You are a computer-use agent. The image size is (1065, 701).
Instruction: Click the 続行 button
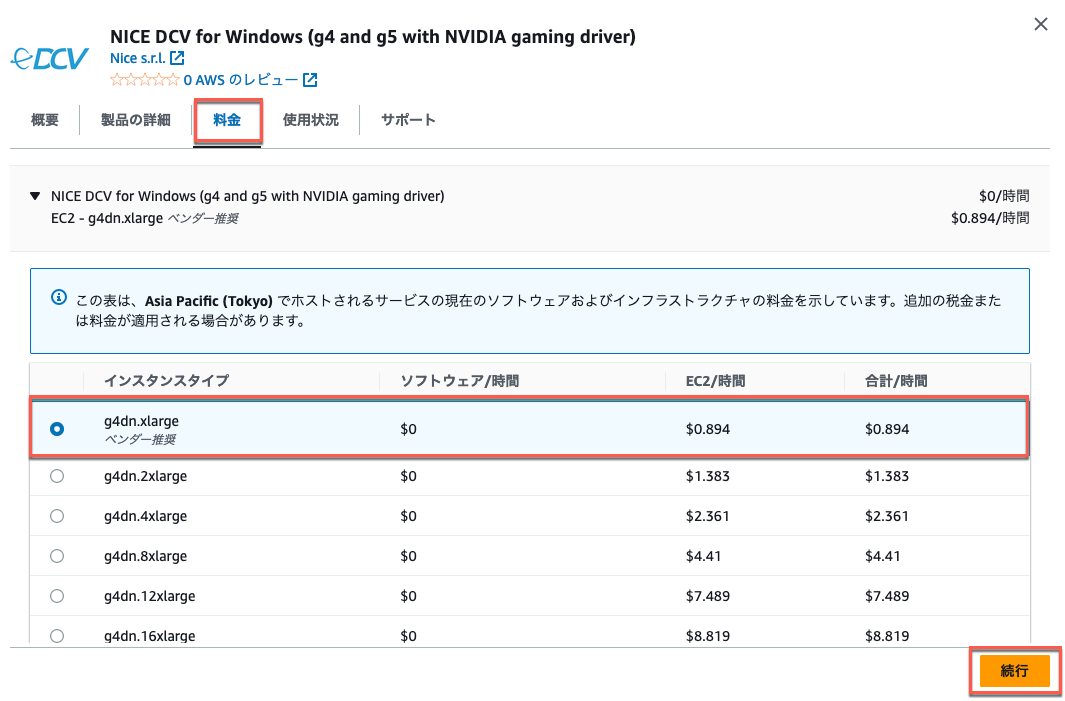[1015, 671]
